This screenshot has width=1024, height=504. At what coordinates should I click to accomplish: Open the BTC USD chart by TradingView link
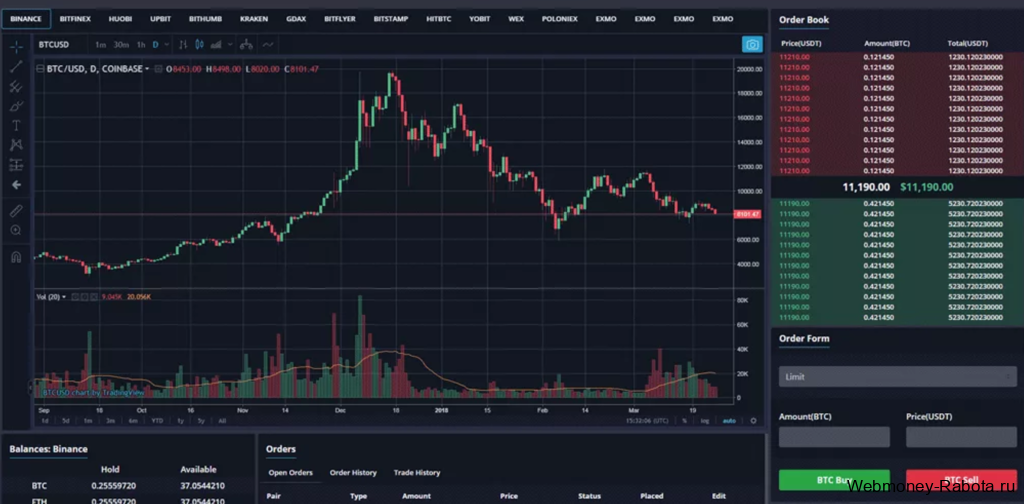tap(93, 393)
